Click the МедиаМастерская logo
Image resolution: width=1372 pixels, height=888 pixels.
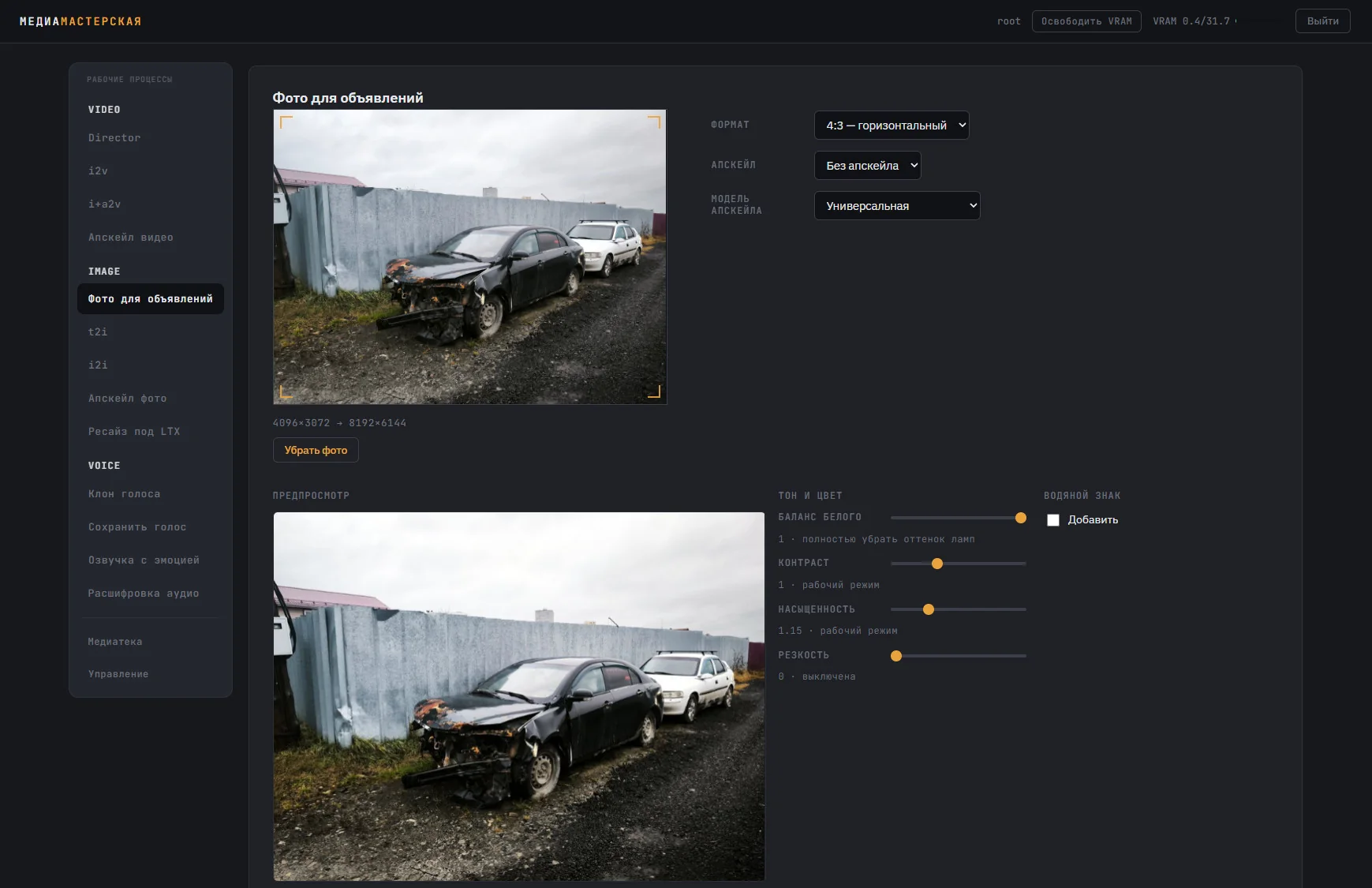coord(80,21)
